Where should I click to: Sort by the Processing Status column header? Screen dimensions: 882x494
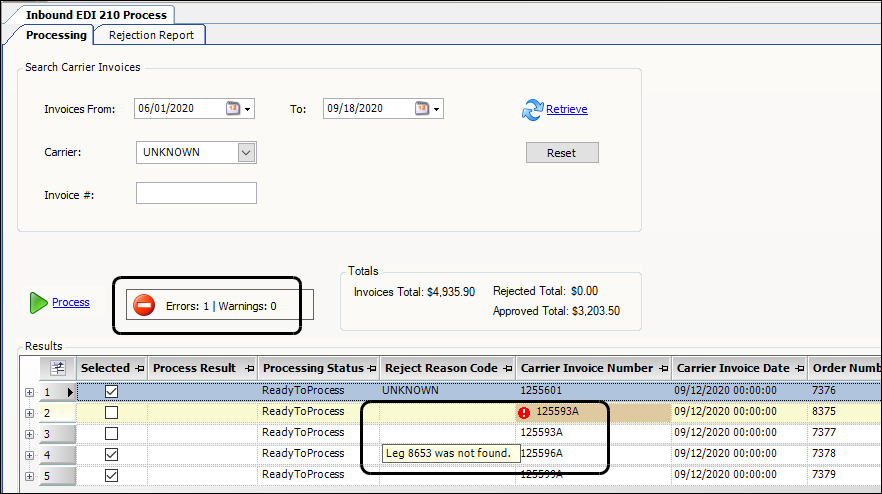(313, 368)
